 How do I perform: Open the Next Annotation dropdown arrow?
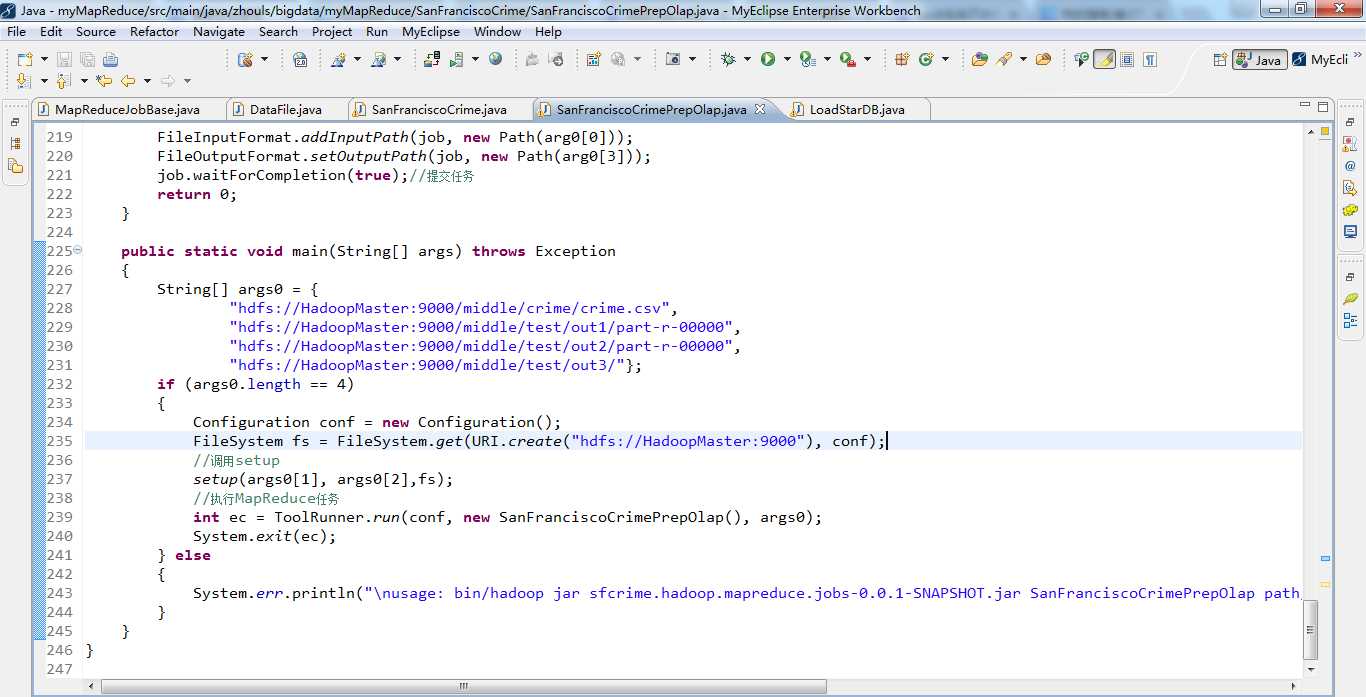click(x=43, y=81)
